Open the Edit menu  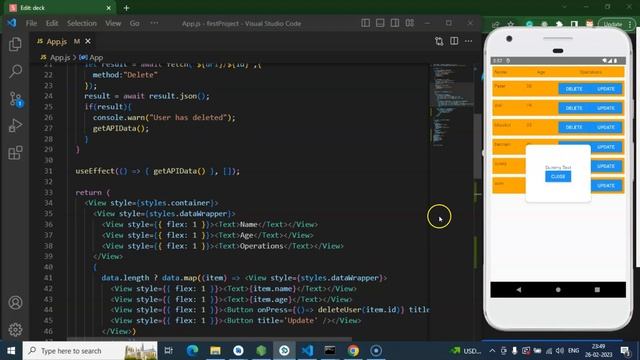[52, 23]
